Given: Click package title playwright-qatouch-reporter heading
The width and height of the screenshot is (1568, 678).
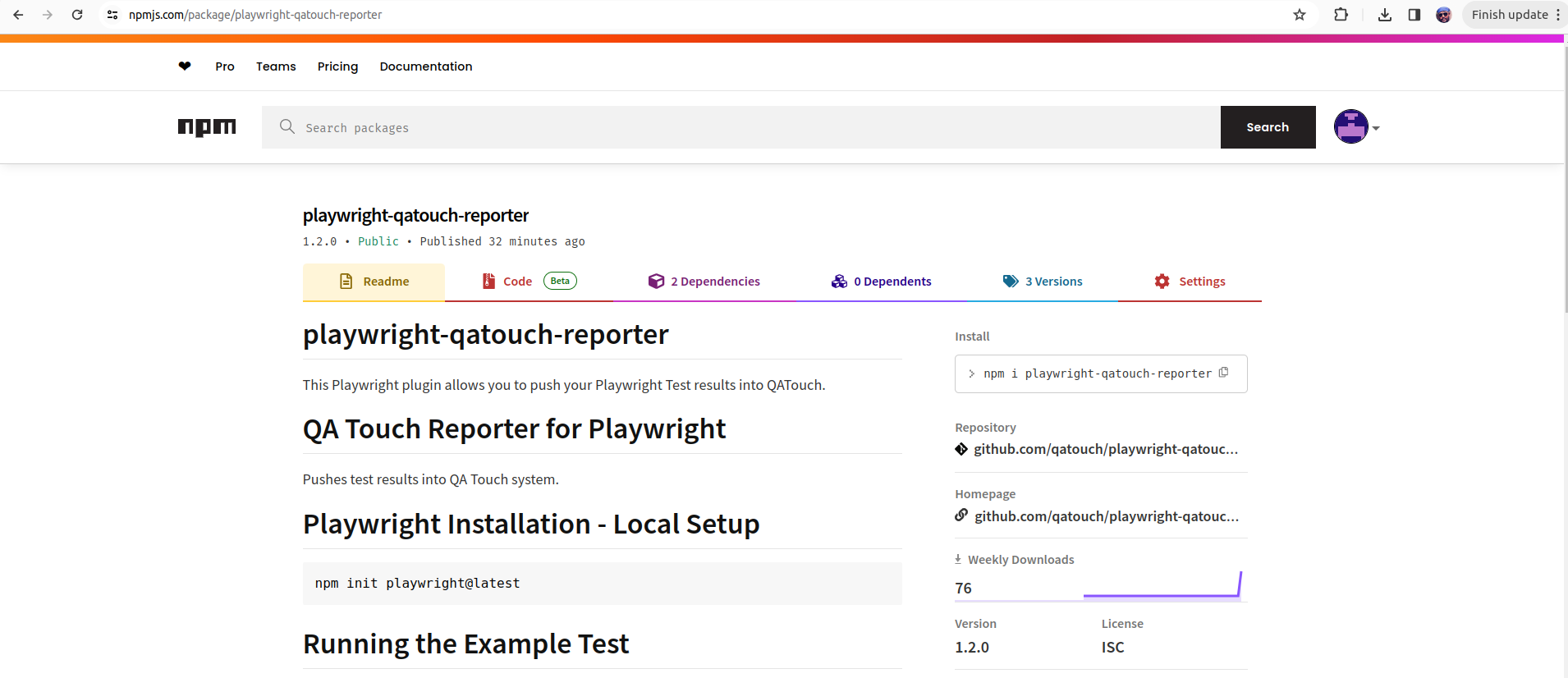Looking at the screenshot, I should (x=415, y=215).
